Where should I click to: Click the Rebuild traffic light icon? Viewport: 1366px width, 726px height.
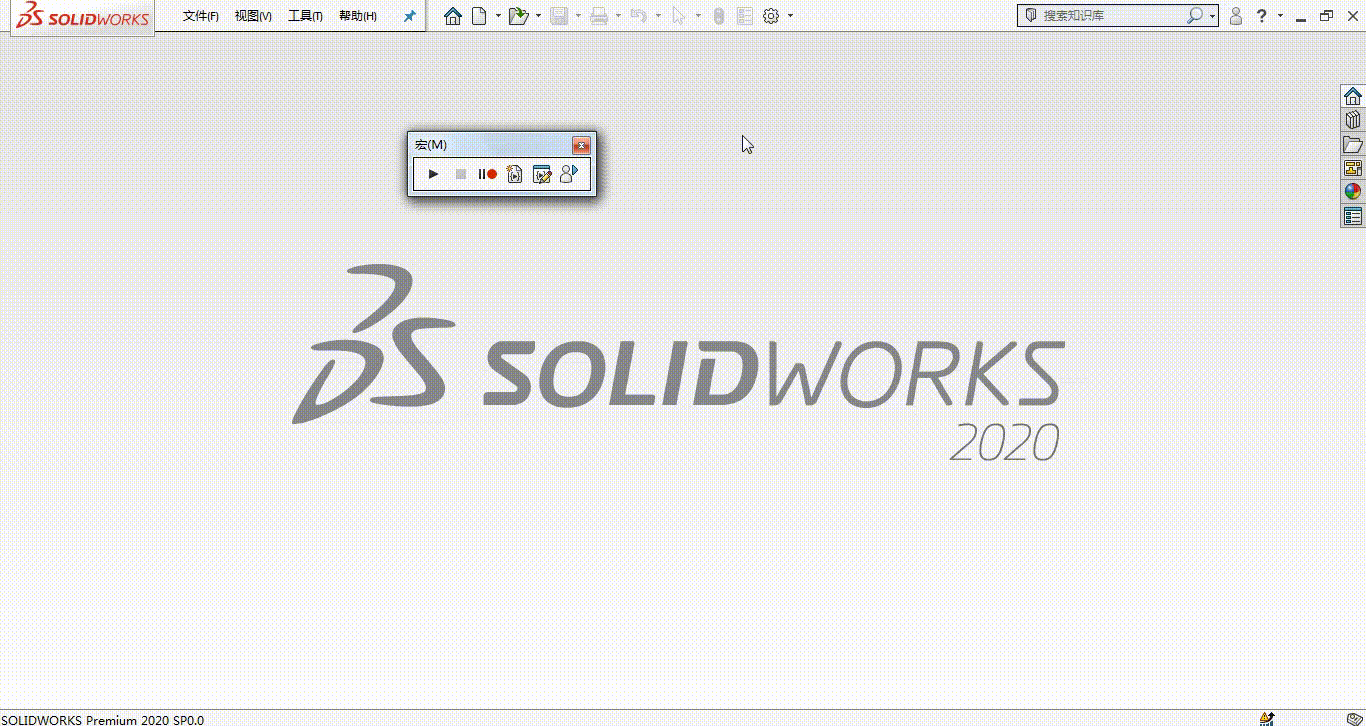(718, 16)
